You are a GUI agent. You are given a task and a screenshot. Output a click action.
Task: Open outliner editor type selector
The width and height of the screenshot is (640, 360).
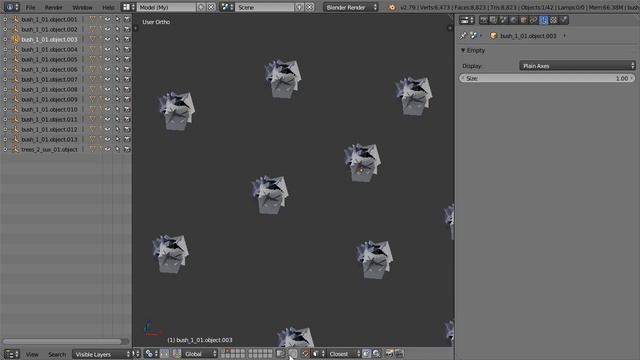11,354
